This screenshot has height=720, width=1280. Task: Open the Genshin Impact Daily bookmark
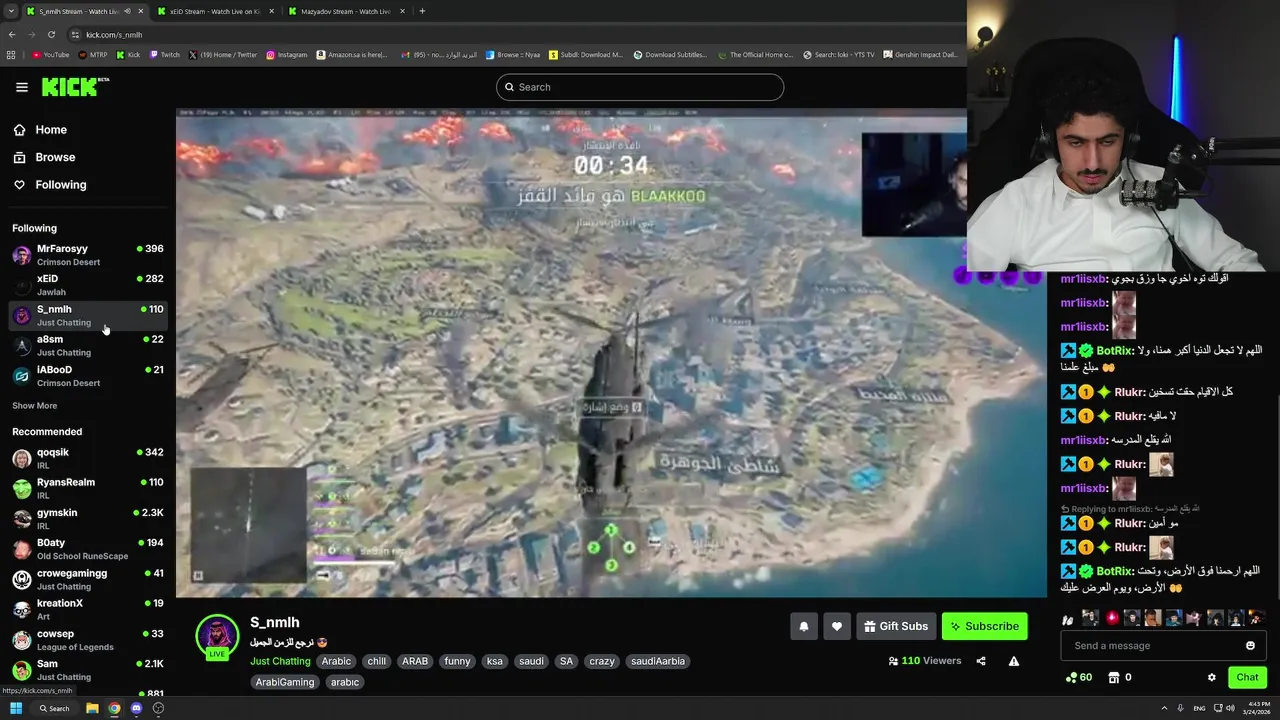click(x=920, y=55)
